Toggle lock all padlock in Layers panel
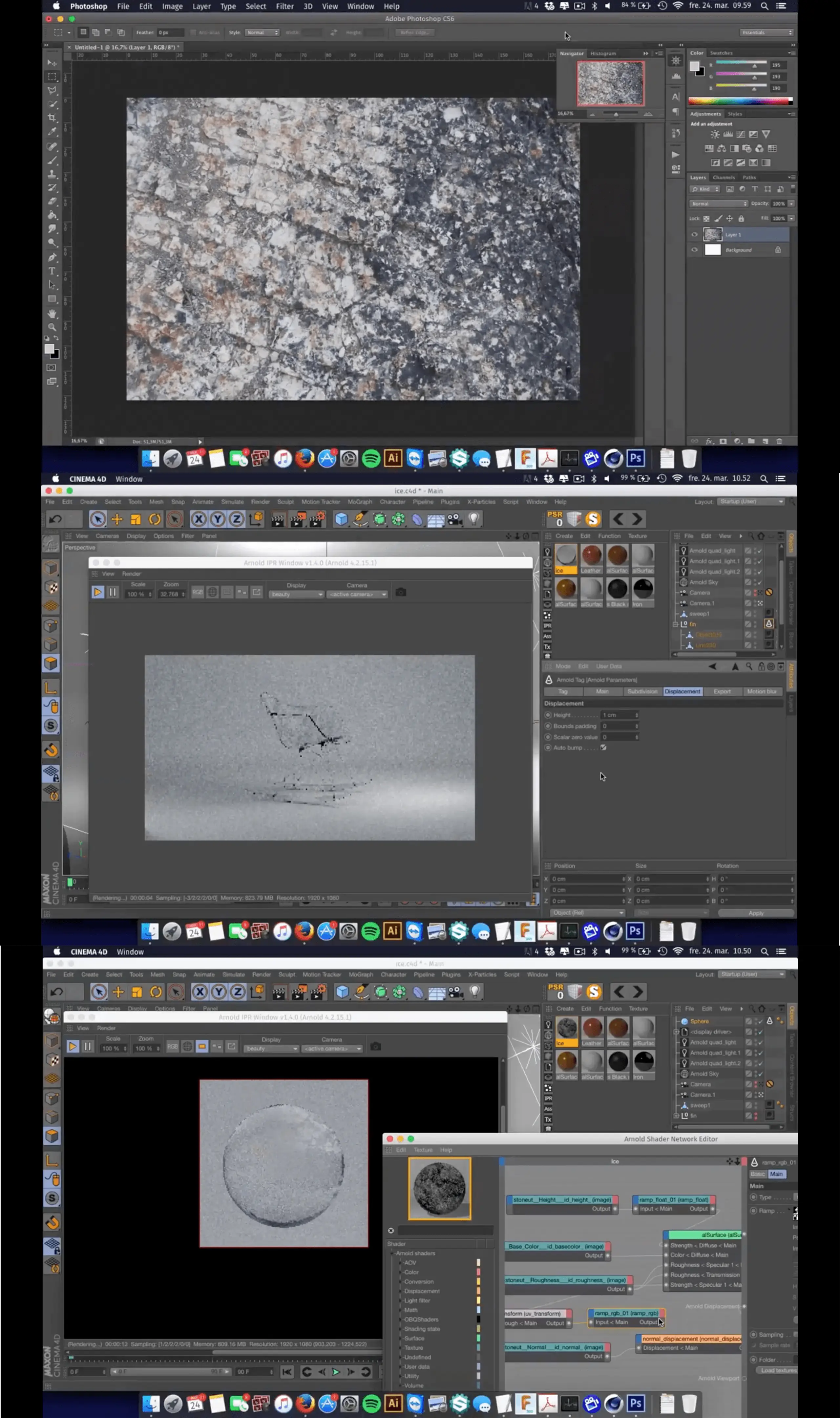The image size is (840, 1418). tap(741, 219)
